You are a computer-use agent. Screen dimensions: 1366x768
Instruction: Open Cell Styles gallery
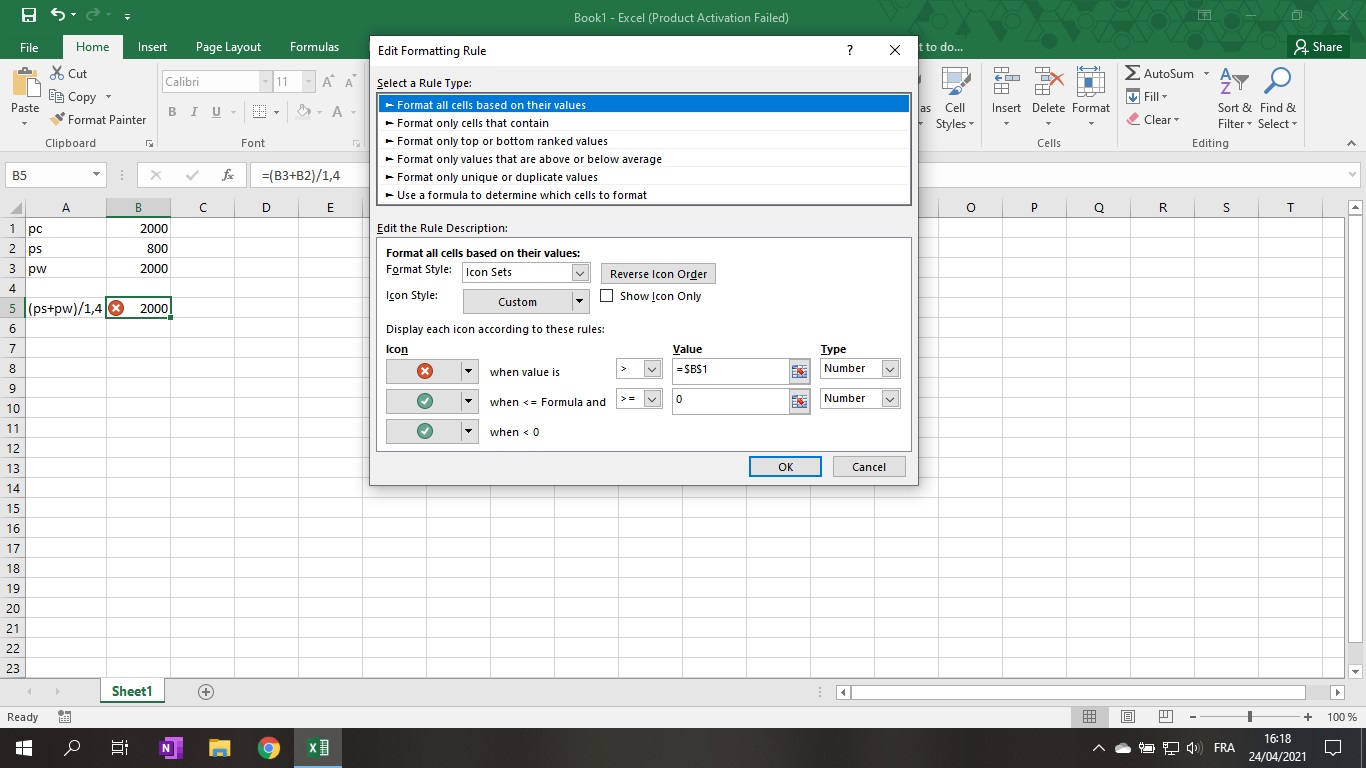954,99
